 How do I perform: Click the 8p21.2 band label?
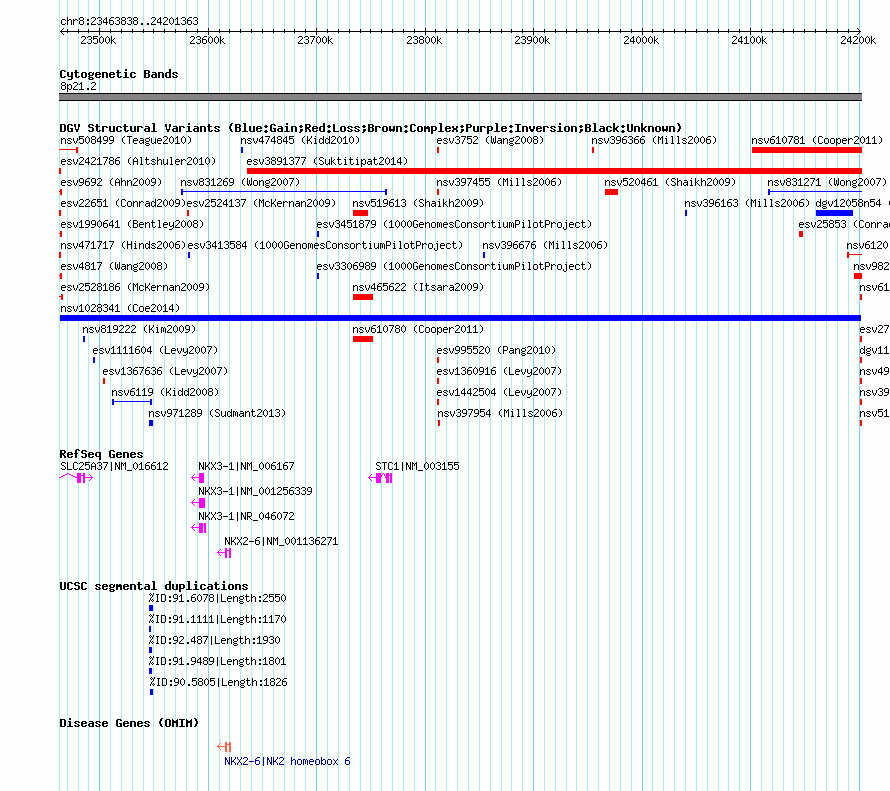78,86
